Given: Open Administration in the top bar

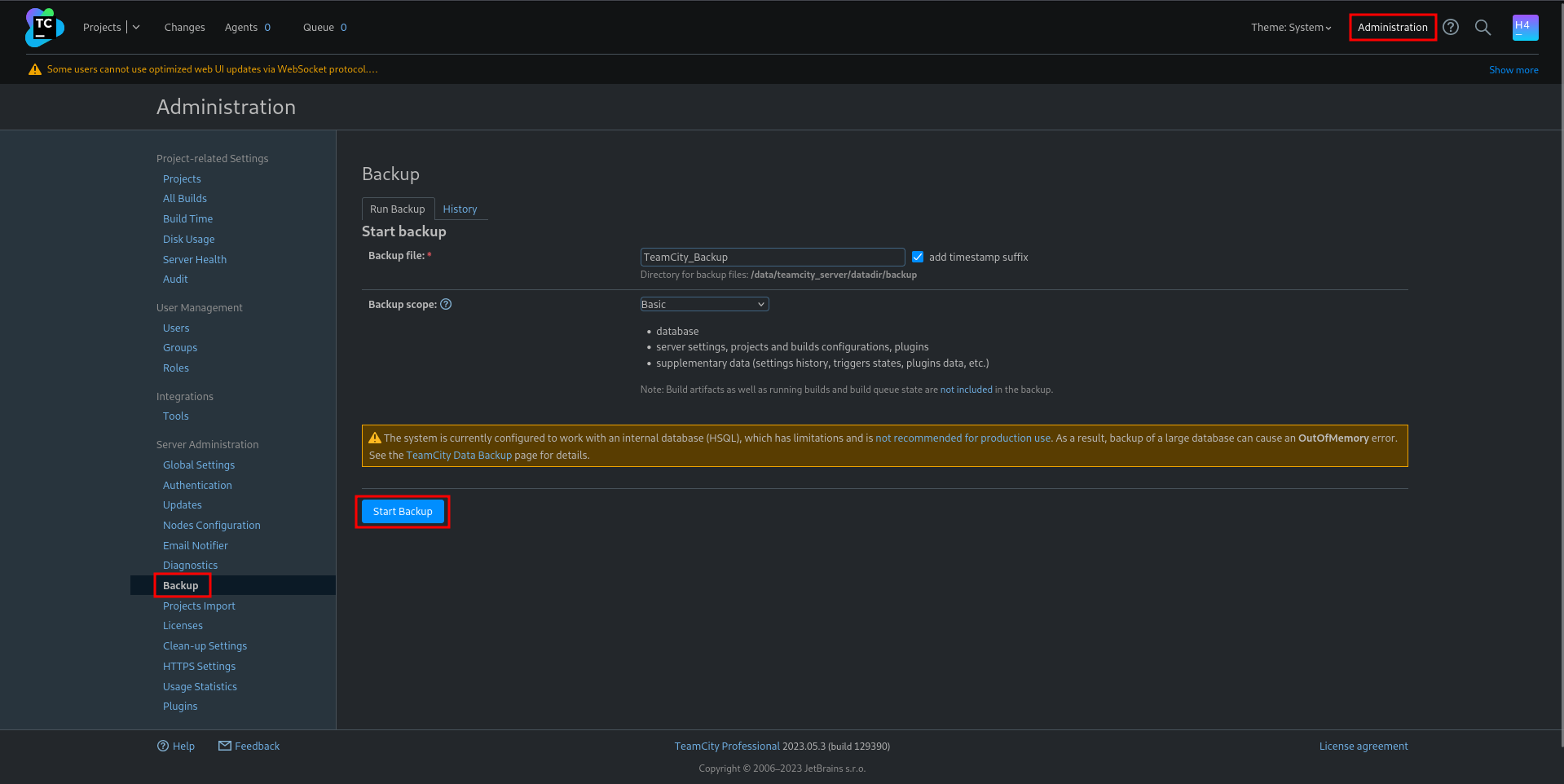Looking at the screenshot, I should pos(1392,28).
